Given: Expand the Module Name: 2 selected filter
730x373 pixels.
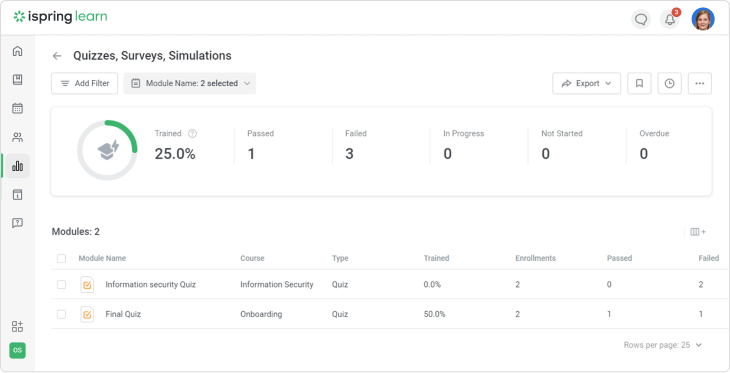Looking at the screenshot, I should [x=190, y=83].
